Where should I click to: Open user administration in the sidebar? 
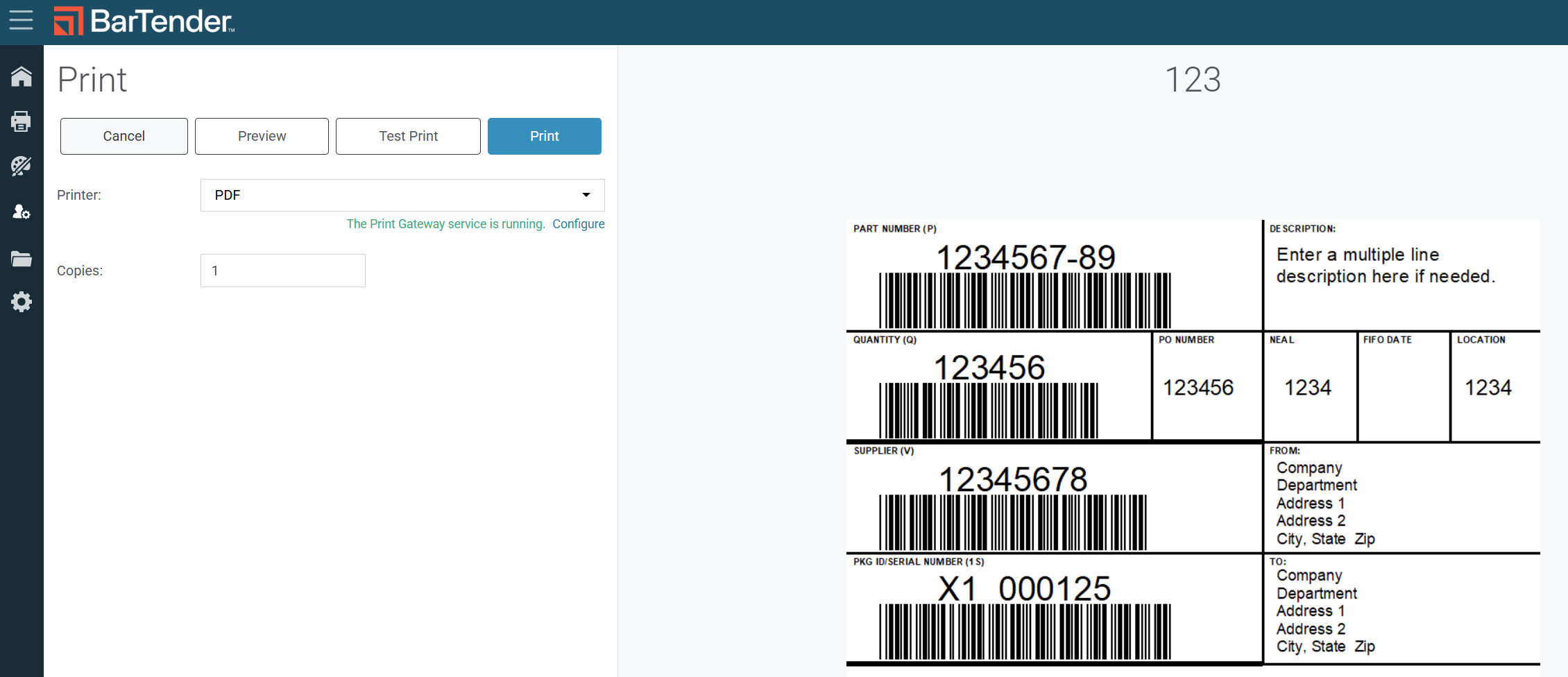coord(22,212)
